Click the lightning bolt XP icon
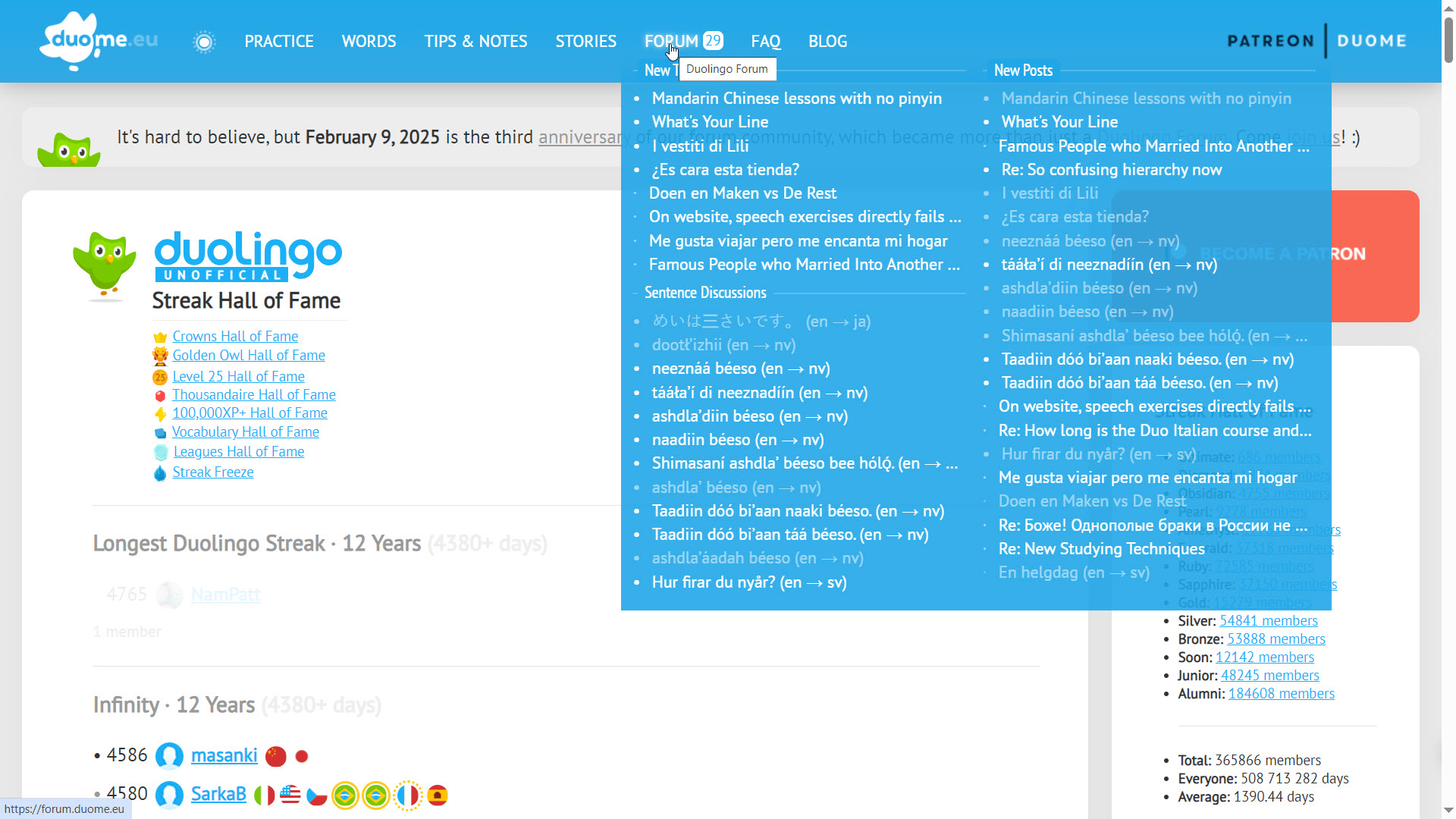The image size is (1456, 819). (160, 414)
